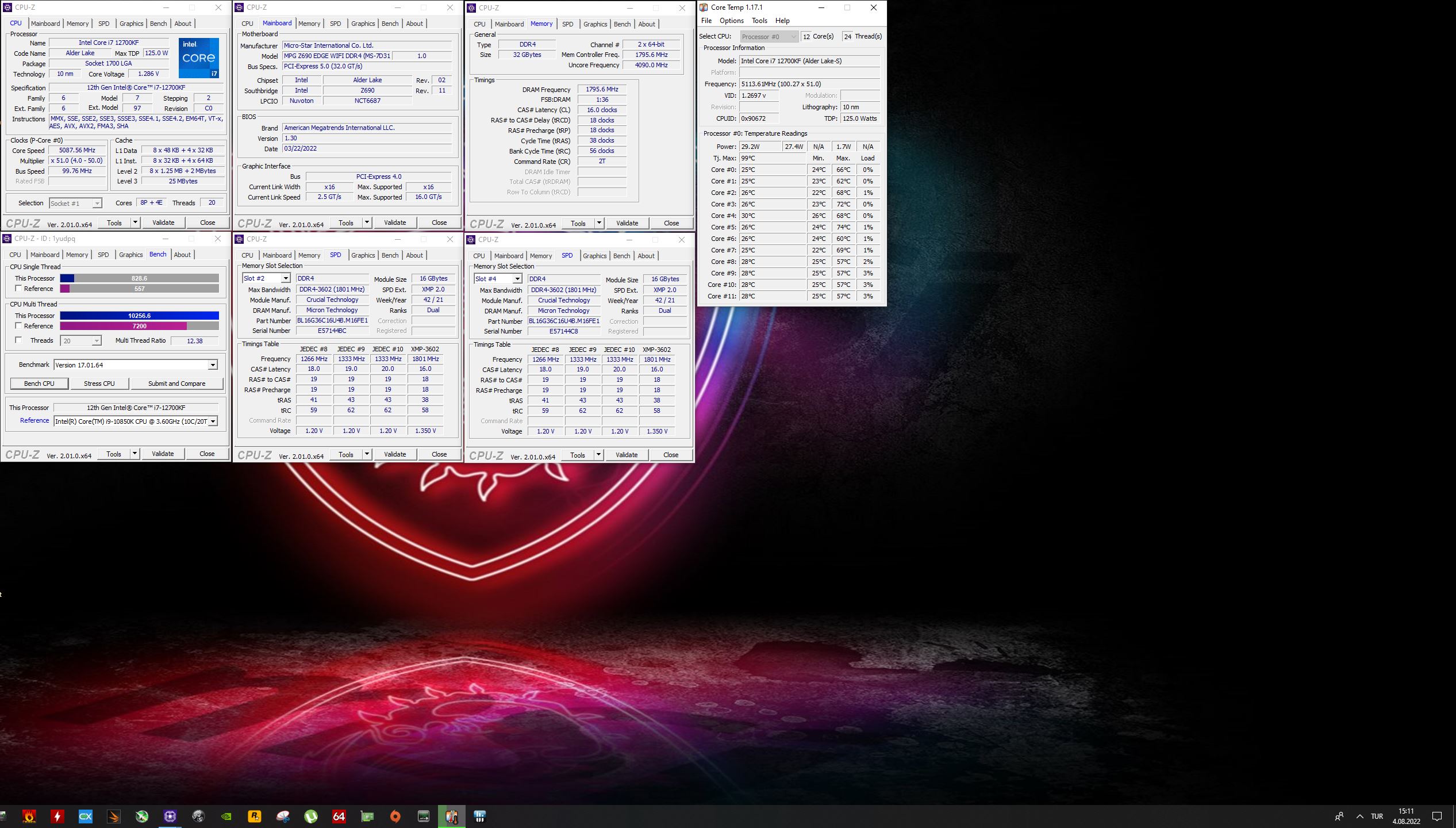The height and width of the screenshot is (828, 1456).
Task: Tick the Threads checkbox in Bench
Action: tap(18, 340)
